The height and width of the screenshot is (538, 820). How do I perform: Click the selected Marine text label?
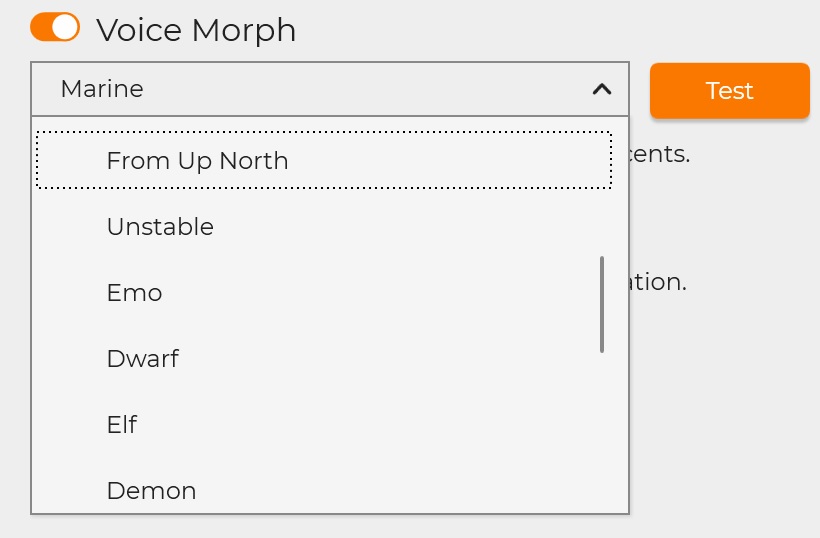click(102, 89)
